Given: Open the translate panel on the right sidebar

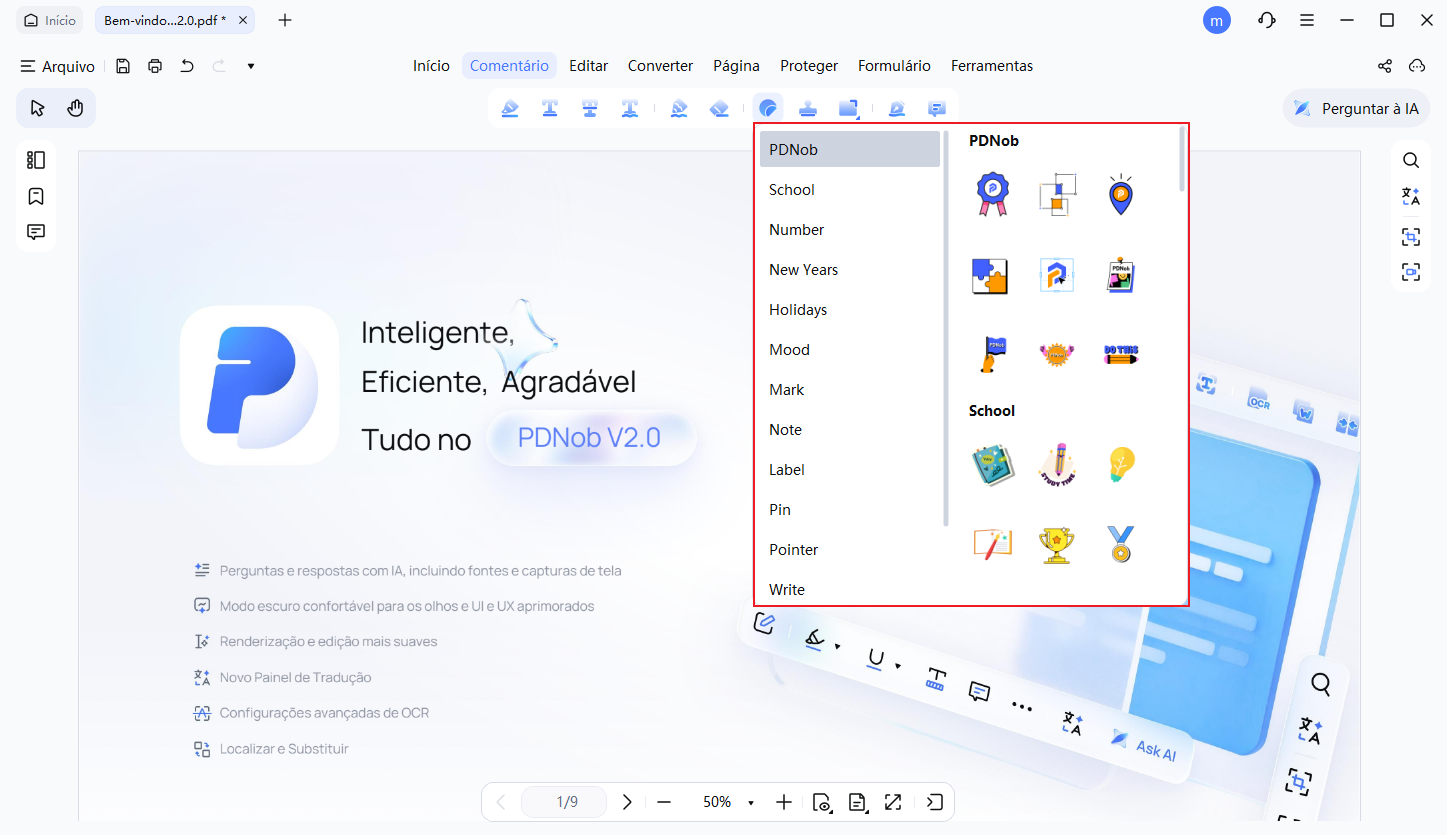Looking at the screenshot, I should (x=1410, y=196).
